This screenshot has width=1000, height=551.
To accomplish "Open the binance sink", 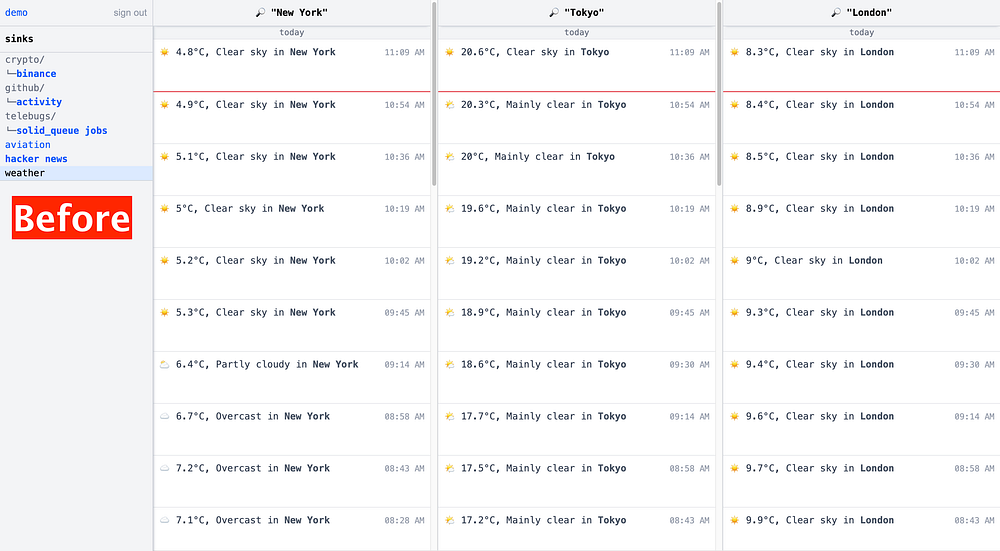I will click(36, 74).
